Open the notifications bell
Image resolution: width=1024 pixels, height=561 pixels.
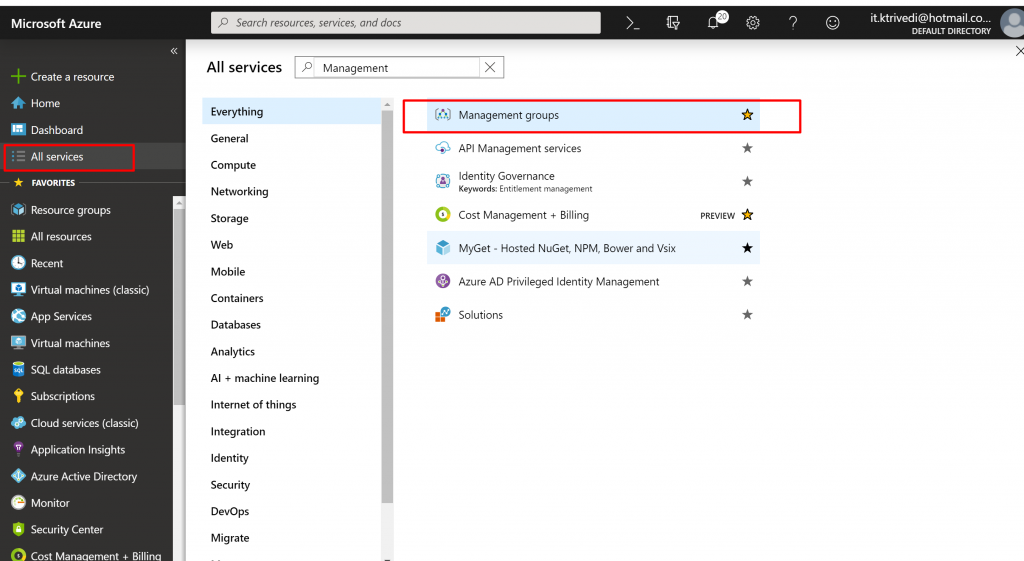pyautogui.click(x=714, y=24)
